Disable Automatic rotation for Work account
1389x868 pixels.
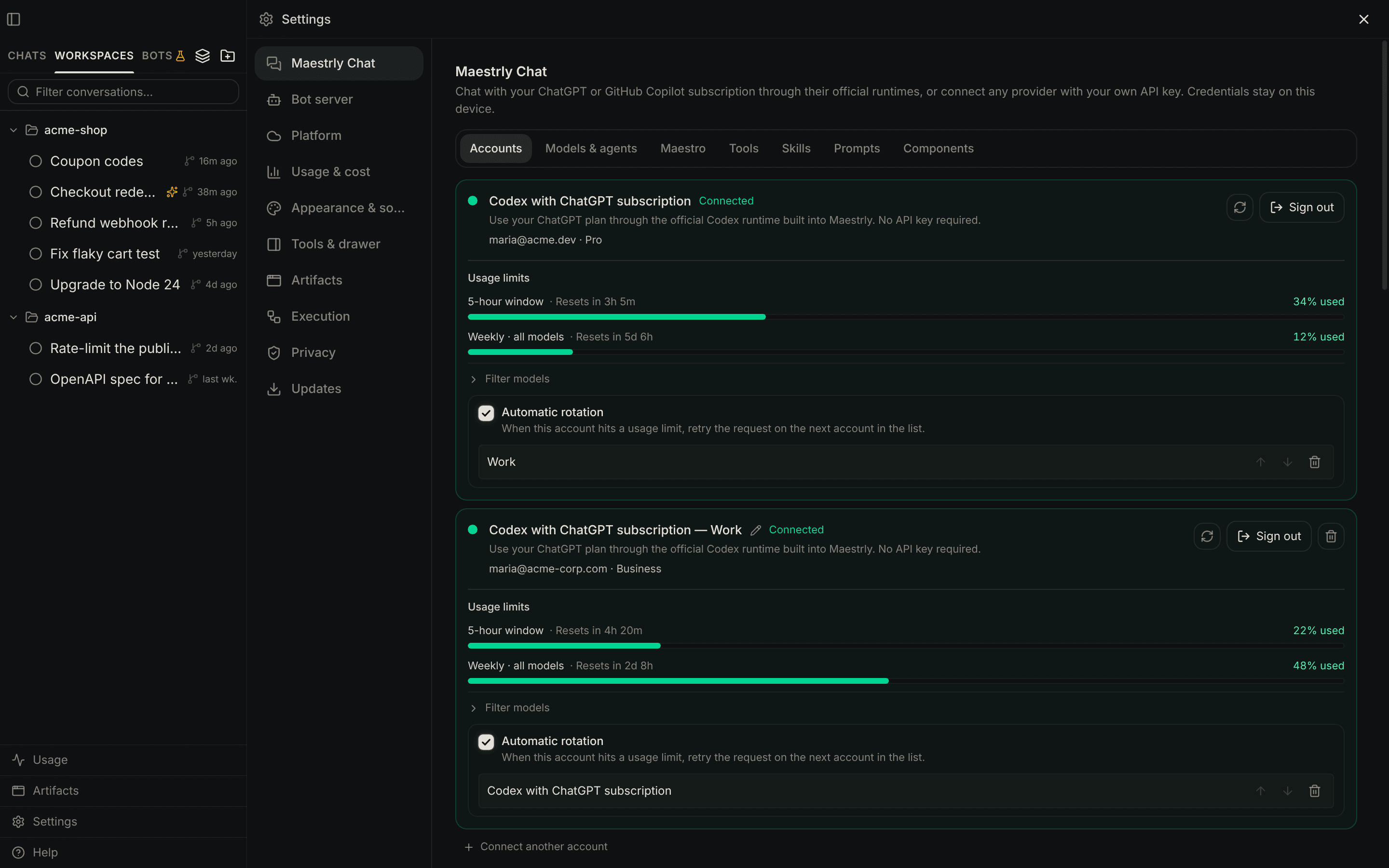click(486, 742)
